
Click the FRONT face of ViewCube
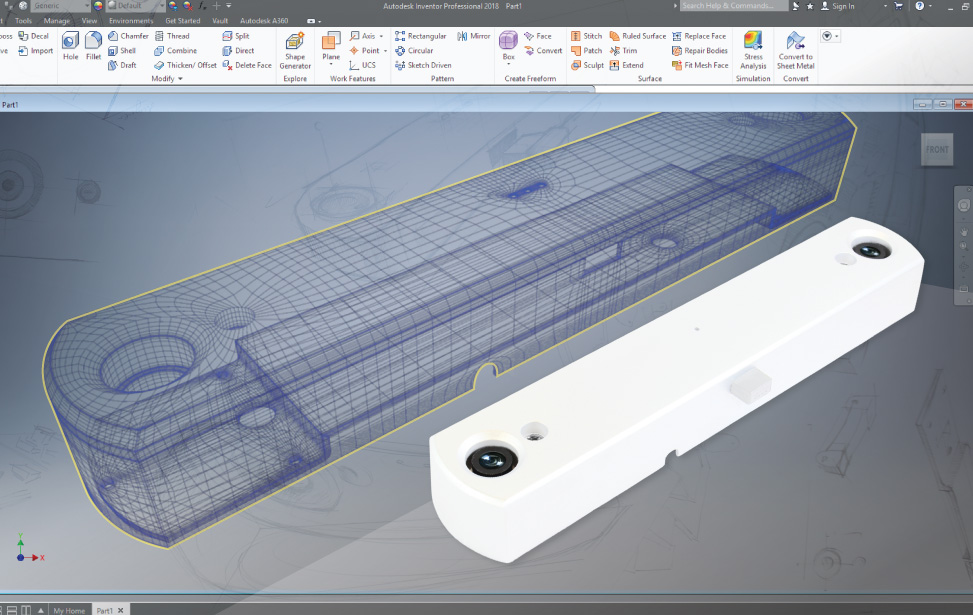937,150
